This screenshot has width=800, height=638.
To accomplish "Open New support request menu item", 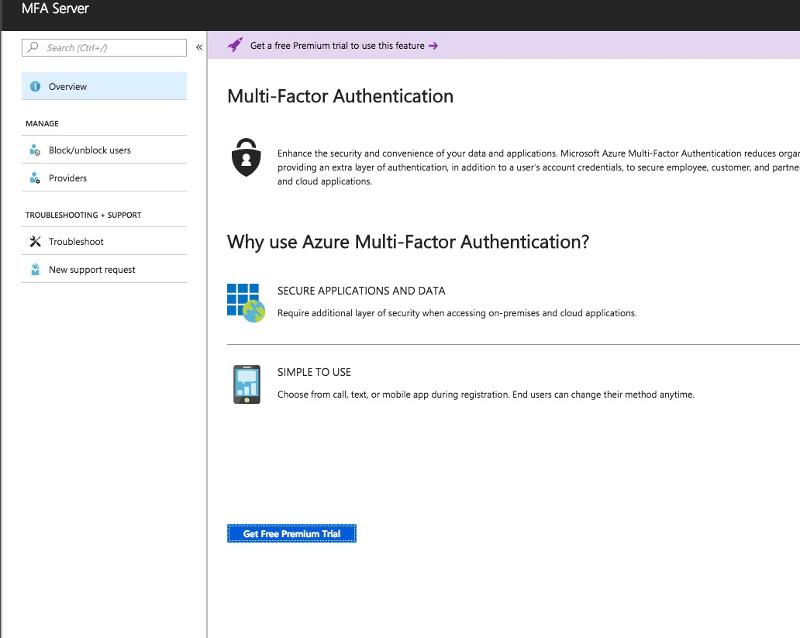I will (104, 269).
